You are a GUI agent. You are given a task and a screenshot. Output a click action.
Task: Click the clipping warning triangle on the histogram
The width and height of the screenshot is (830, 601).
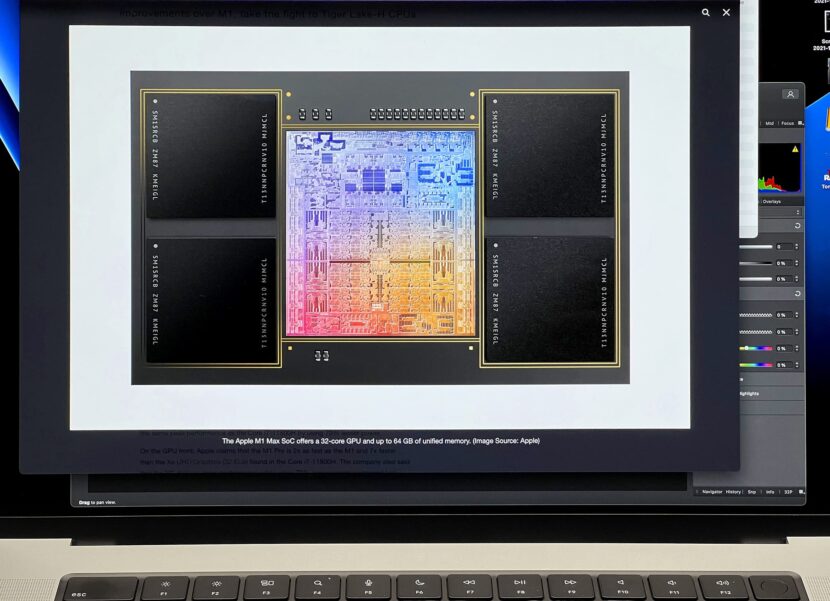[793, 148]
